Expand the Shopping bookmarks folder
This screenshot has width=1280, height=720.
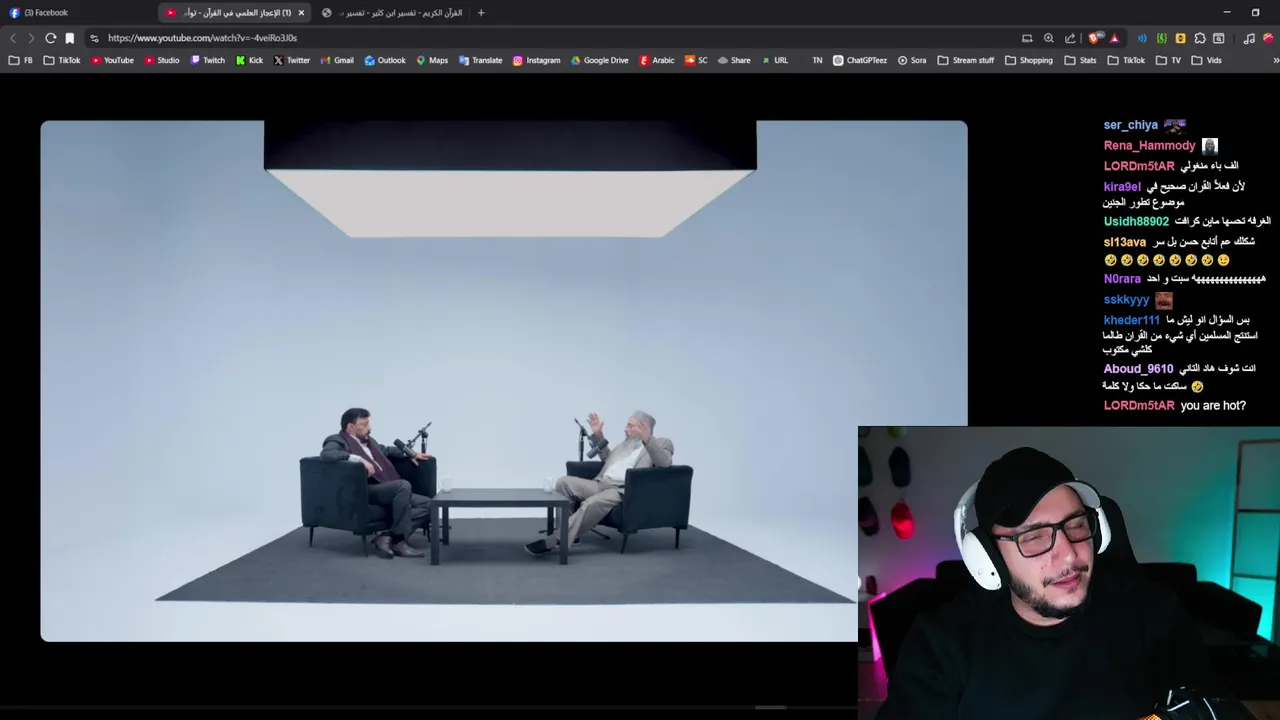coord(1029,60)
